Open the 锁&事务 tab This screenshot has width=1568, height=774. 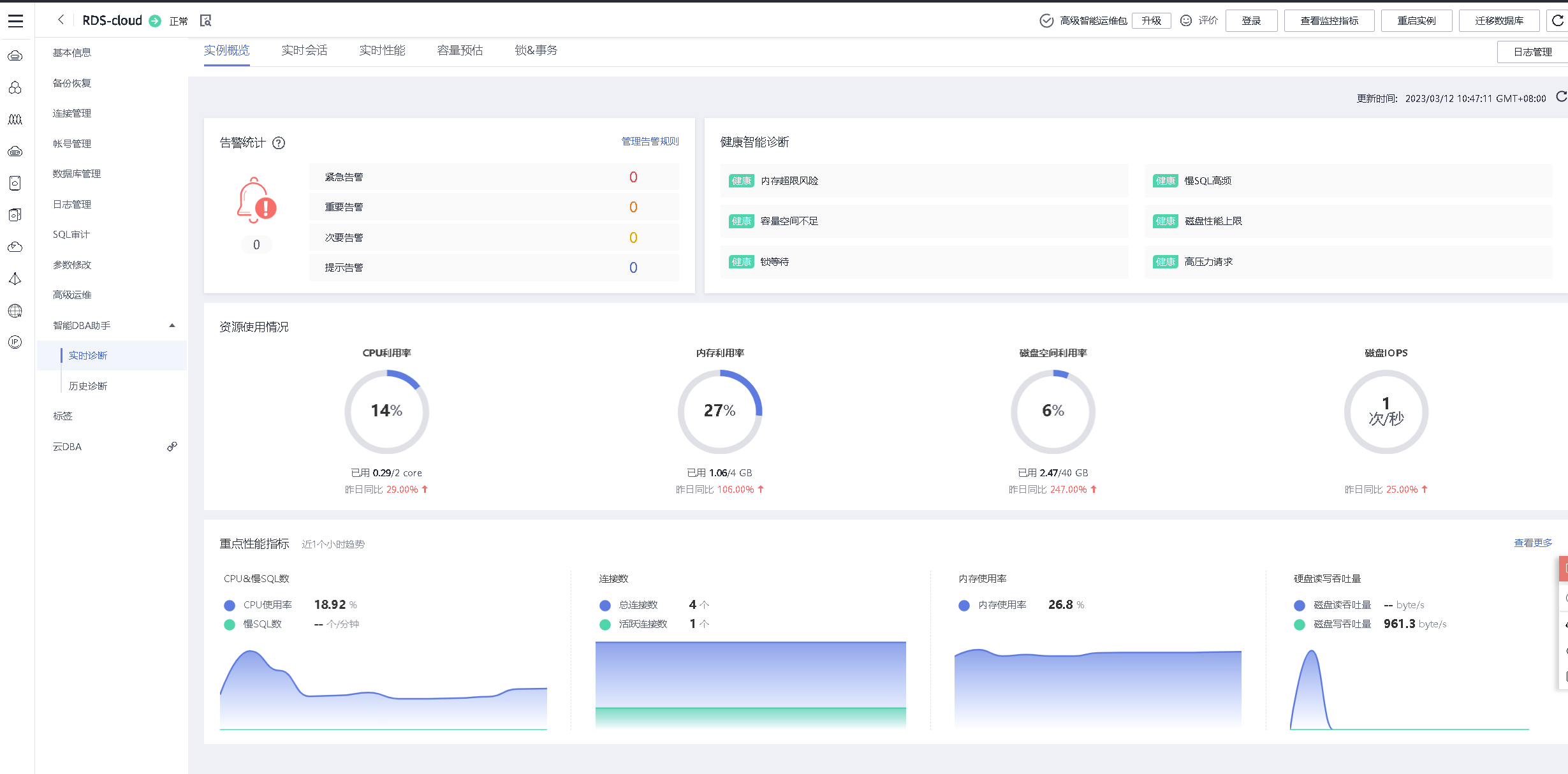point(536,50)
